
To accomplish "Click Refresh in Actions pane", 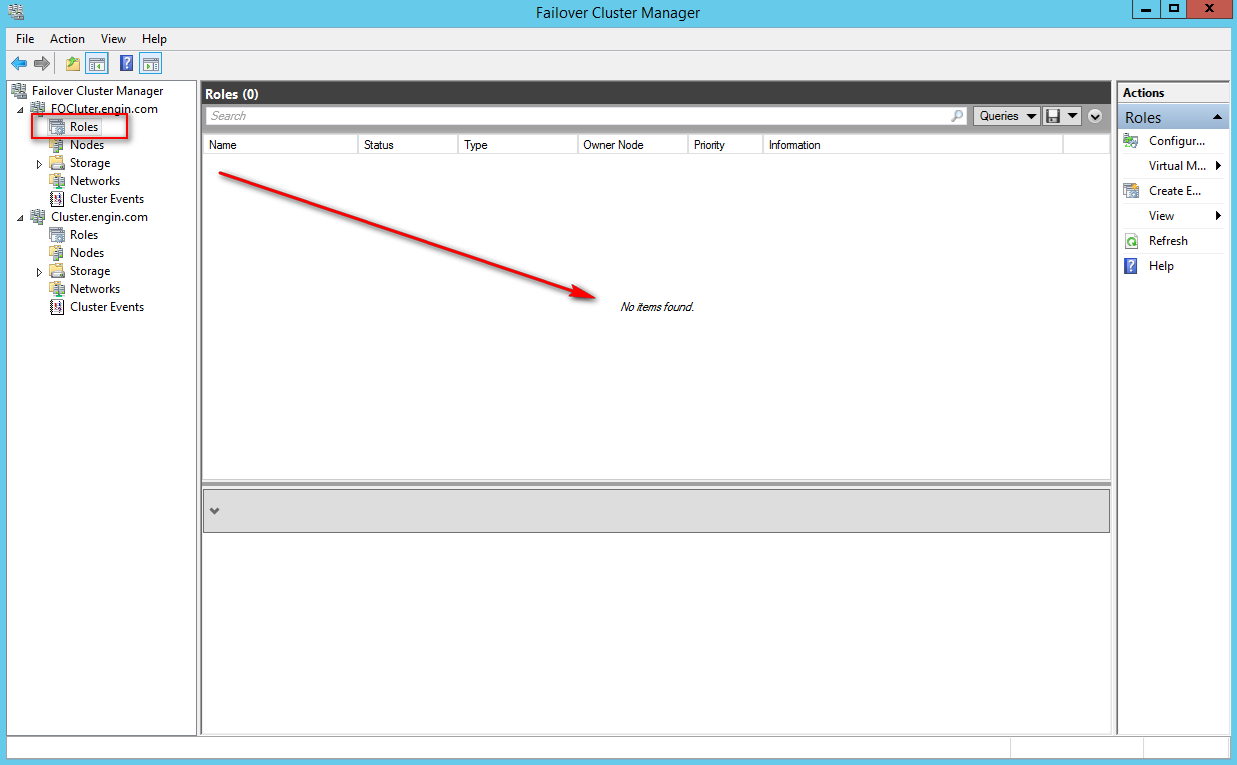I will point(1168,241).
